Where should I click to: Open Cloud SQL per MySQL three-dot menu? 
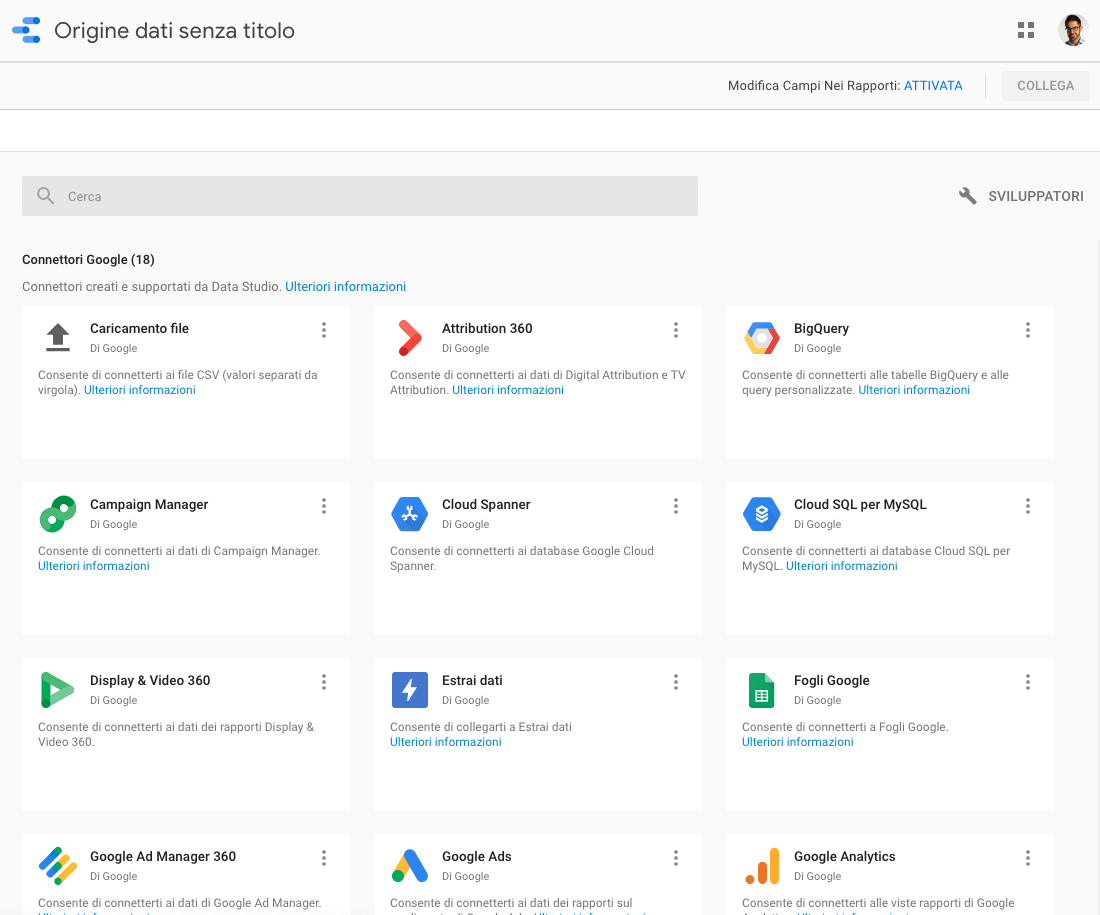pyautogui.click(x=1028, y=506)
